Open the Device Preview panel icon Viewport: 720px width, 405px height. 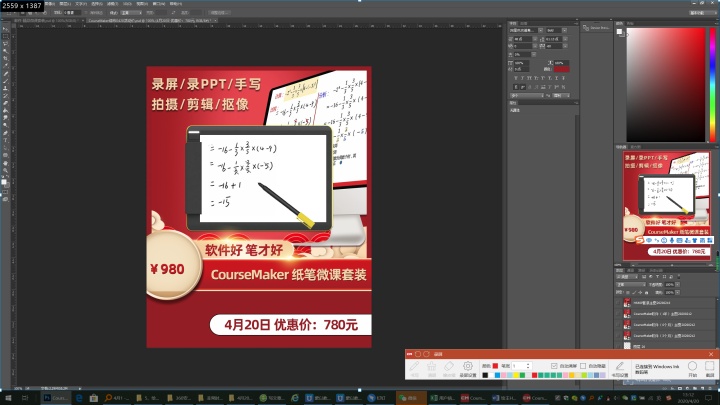tap(586, 28)
